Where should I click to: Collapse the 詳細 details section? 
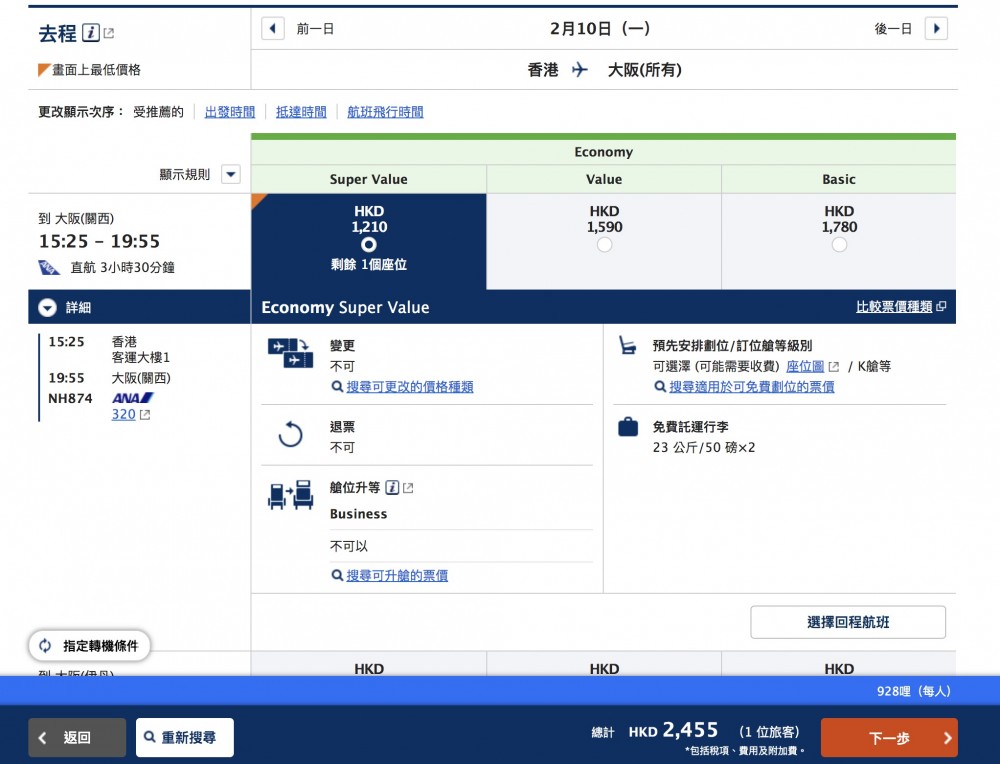(47, 307)
